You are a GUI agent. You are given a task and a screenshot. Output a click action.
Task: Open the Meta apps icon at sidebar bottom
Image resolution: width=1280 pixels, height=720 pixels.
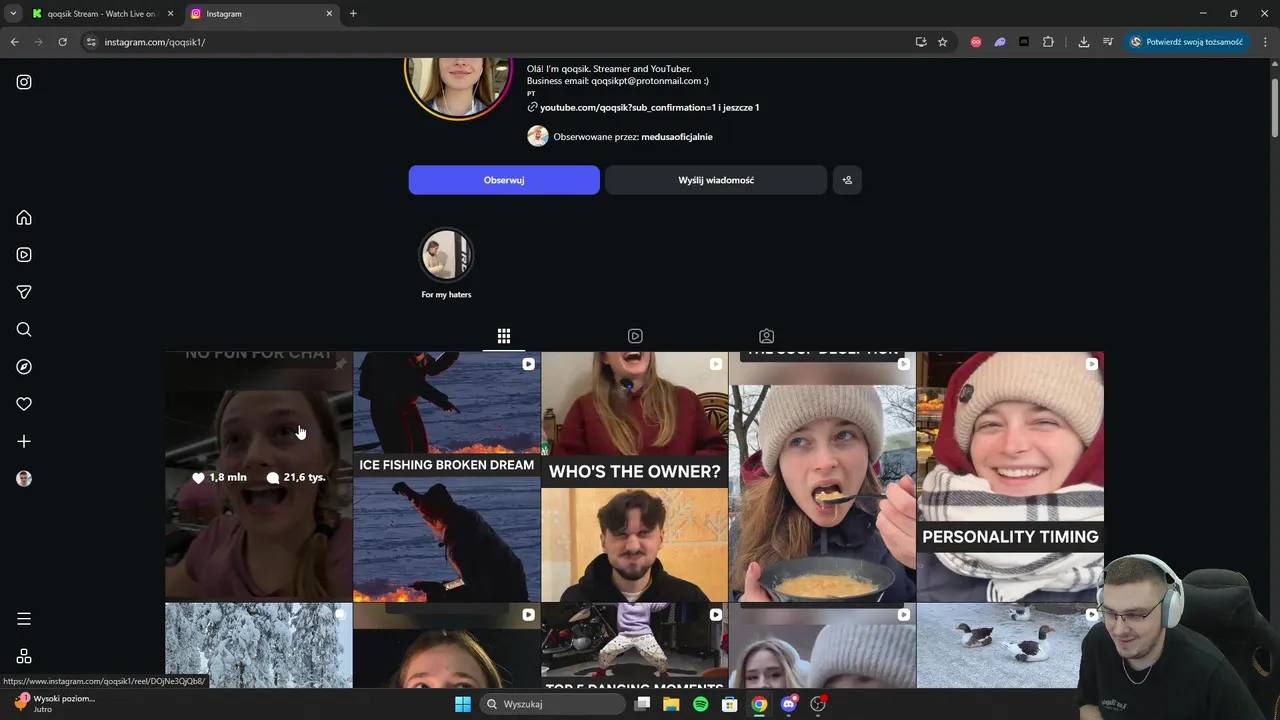(24, 656)
